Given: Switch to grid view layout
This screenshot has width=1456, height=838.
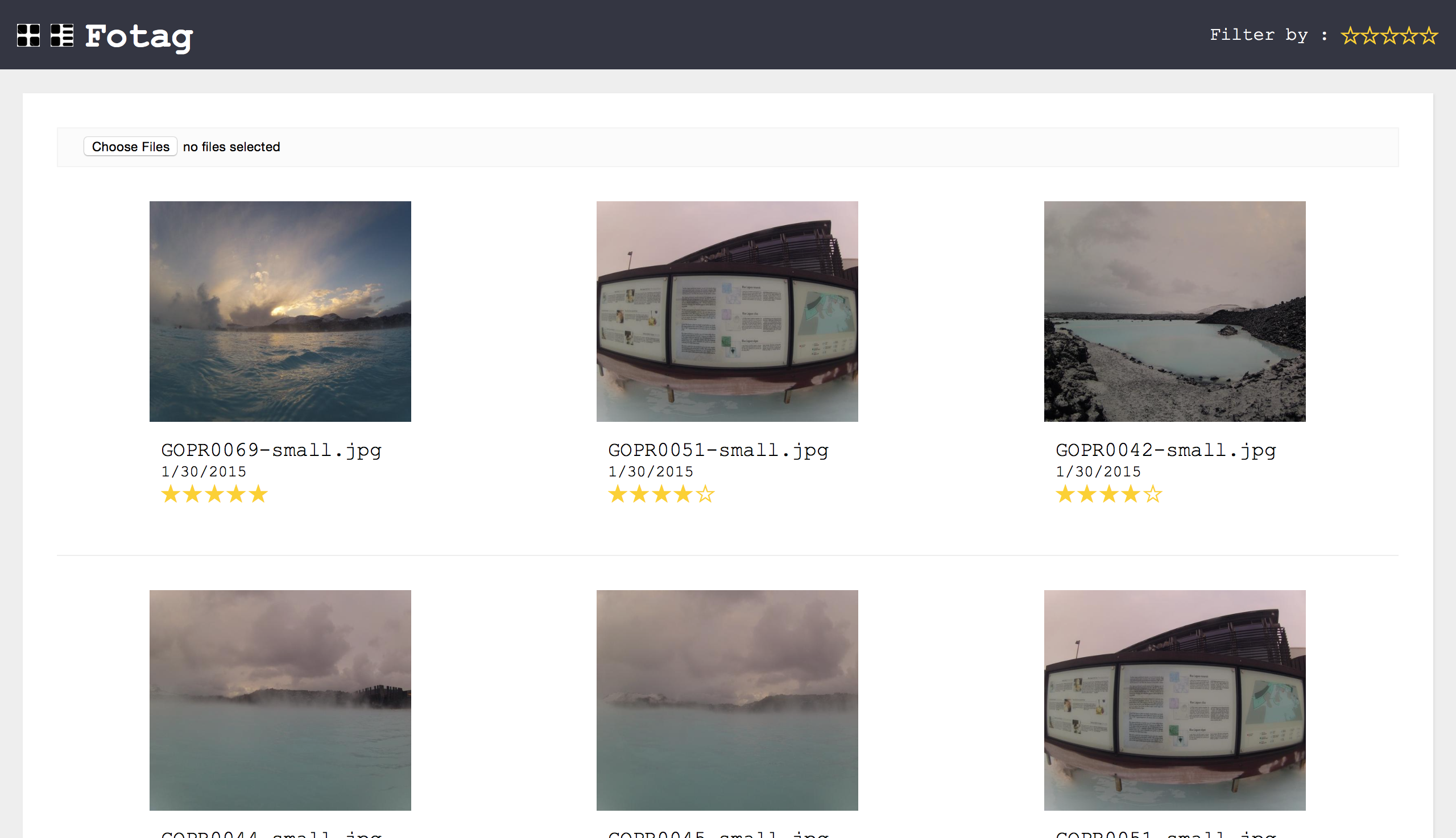Looking at the screenshot, I should pos(28,35).
